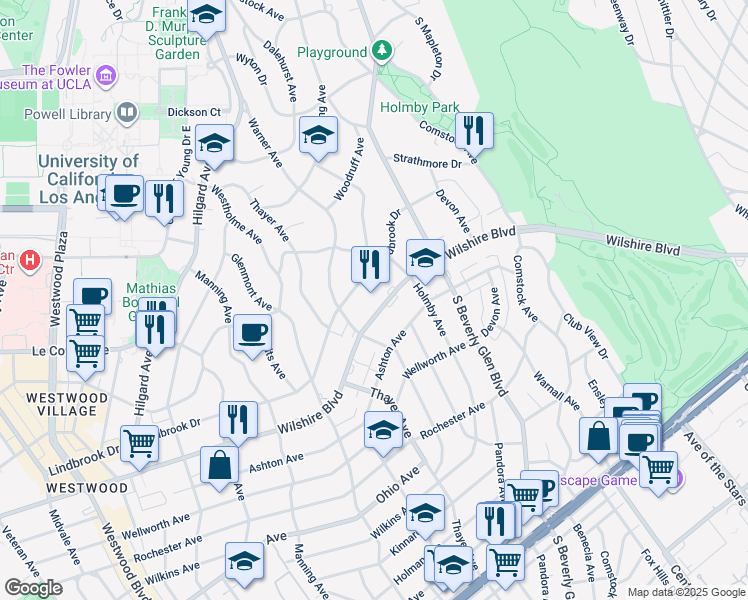Click the Westwood Village label

click(67, 404)
